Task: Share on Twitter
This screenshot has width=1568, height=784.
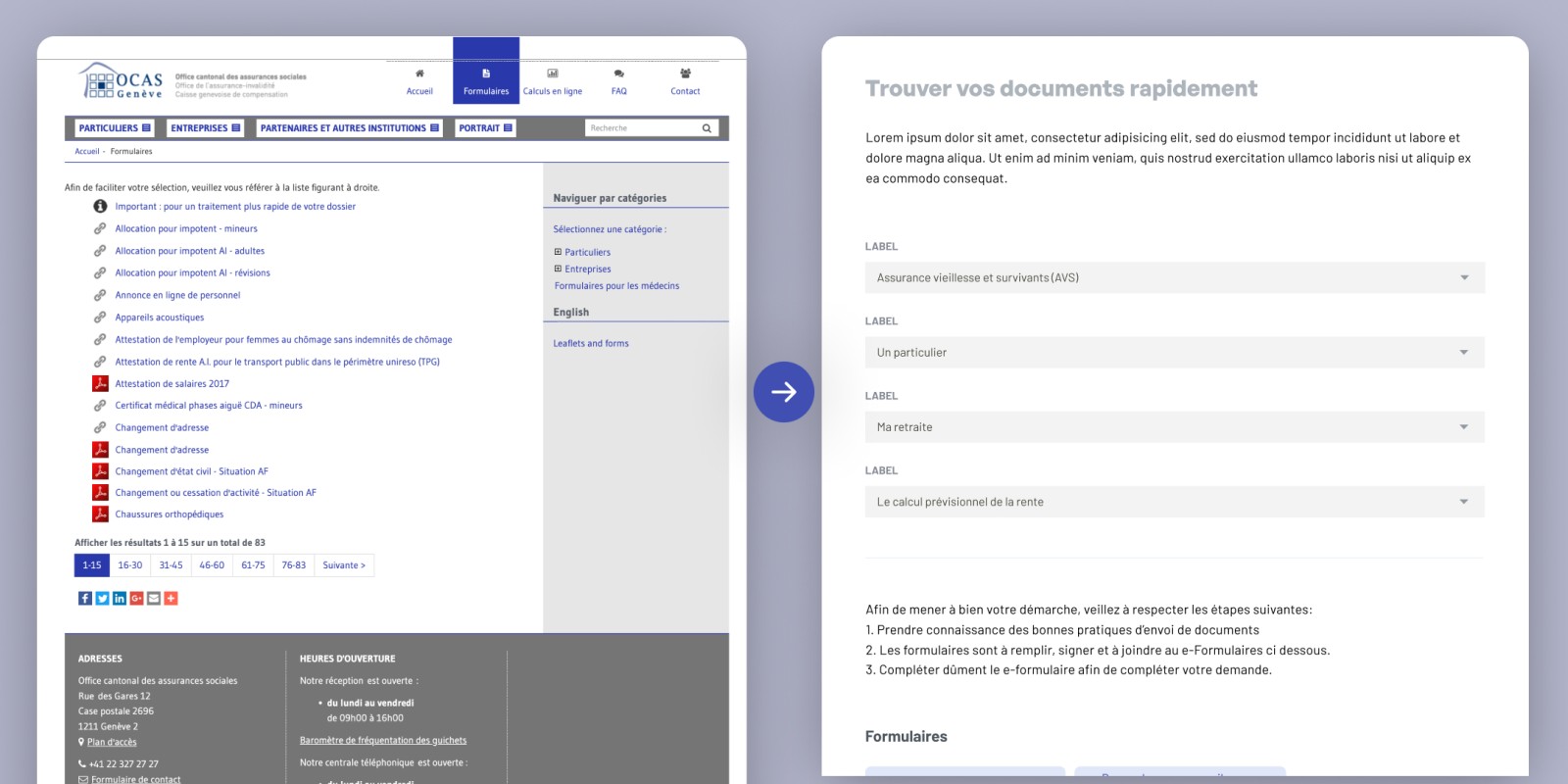Action: click(x=102, y=599)
